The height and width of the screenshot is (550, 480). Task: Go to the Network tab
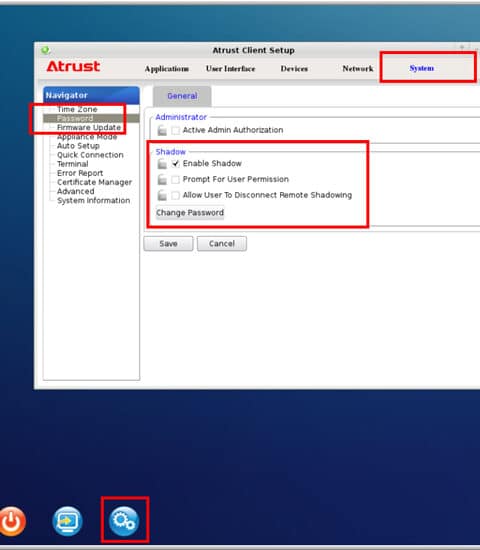358,69
